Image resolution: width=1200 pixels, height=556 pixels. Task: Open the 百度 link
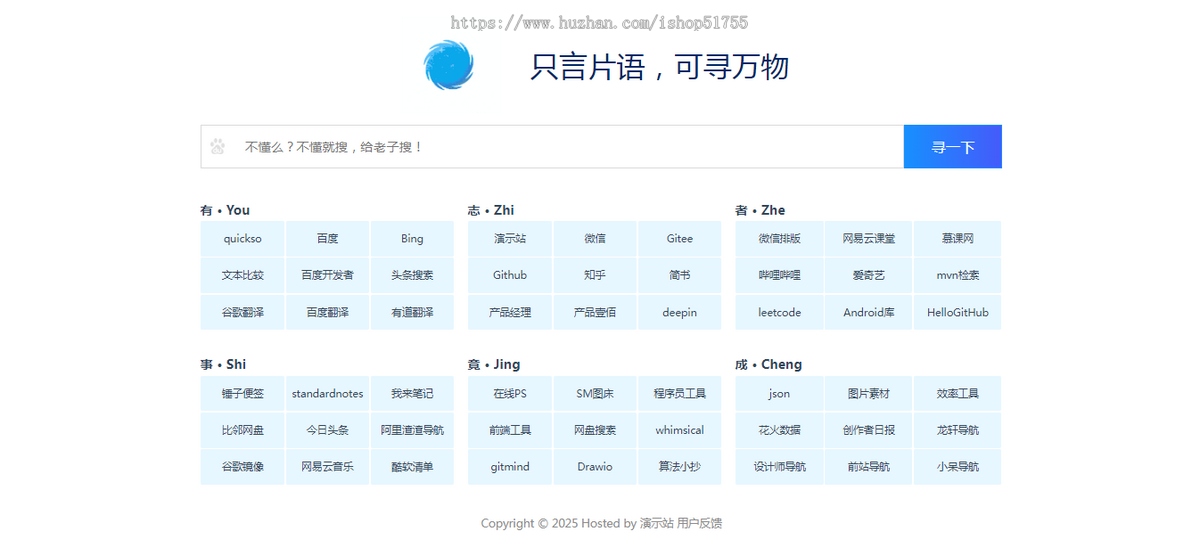[328, 239]
